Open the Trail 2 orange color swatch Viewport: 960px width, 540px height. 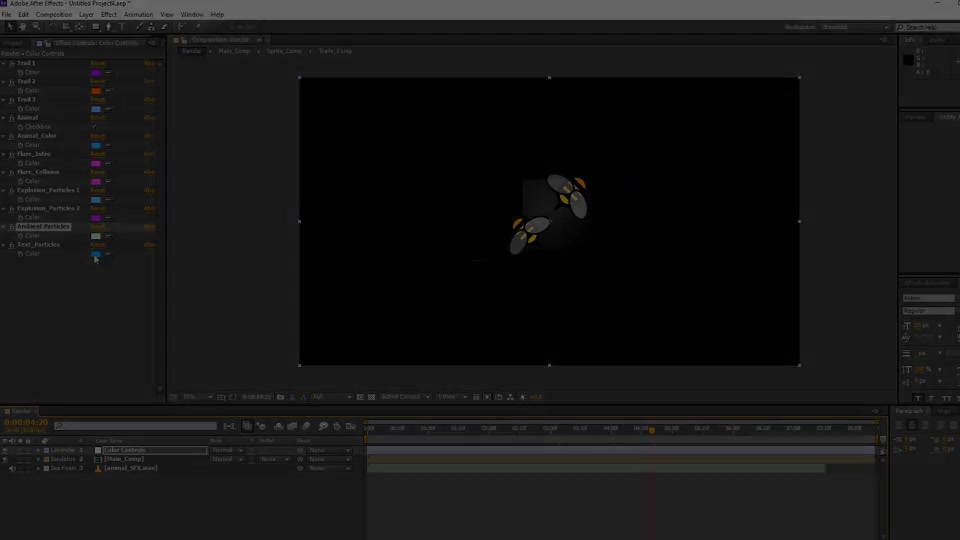point(96,91)
